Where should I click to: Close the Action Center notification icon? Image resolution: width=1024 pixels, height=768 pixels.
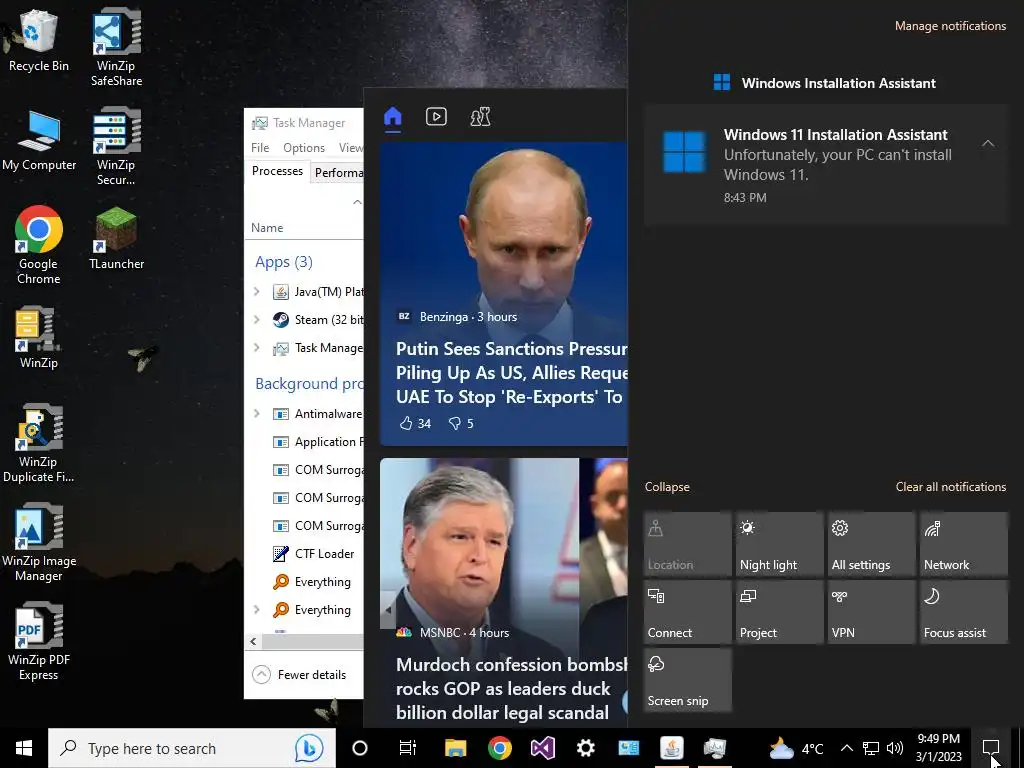coord(991,748)
